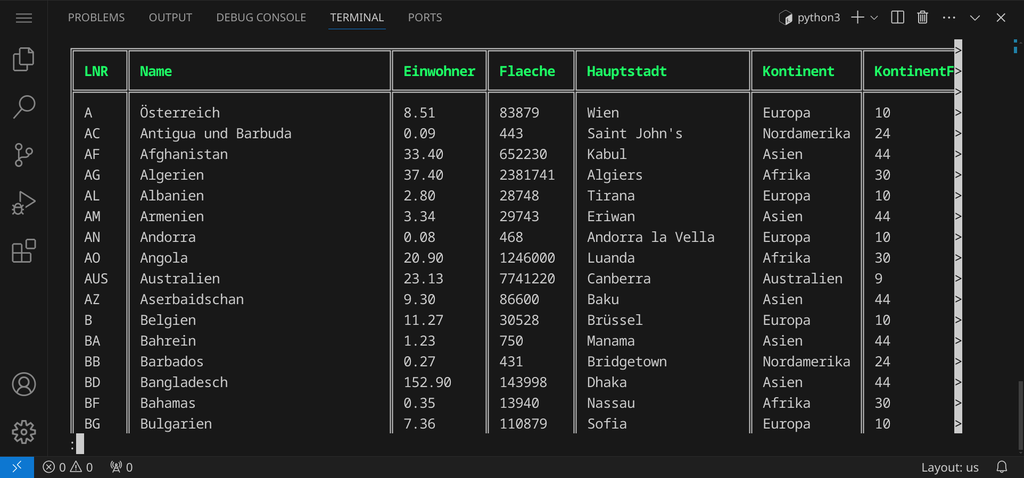
Task: Open the Explorer view in activity bar
Action: click(x=24, y=60)
